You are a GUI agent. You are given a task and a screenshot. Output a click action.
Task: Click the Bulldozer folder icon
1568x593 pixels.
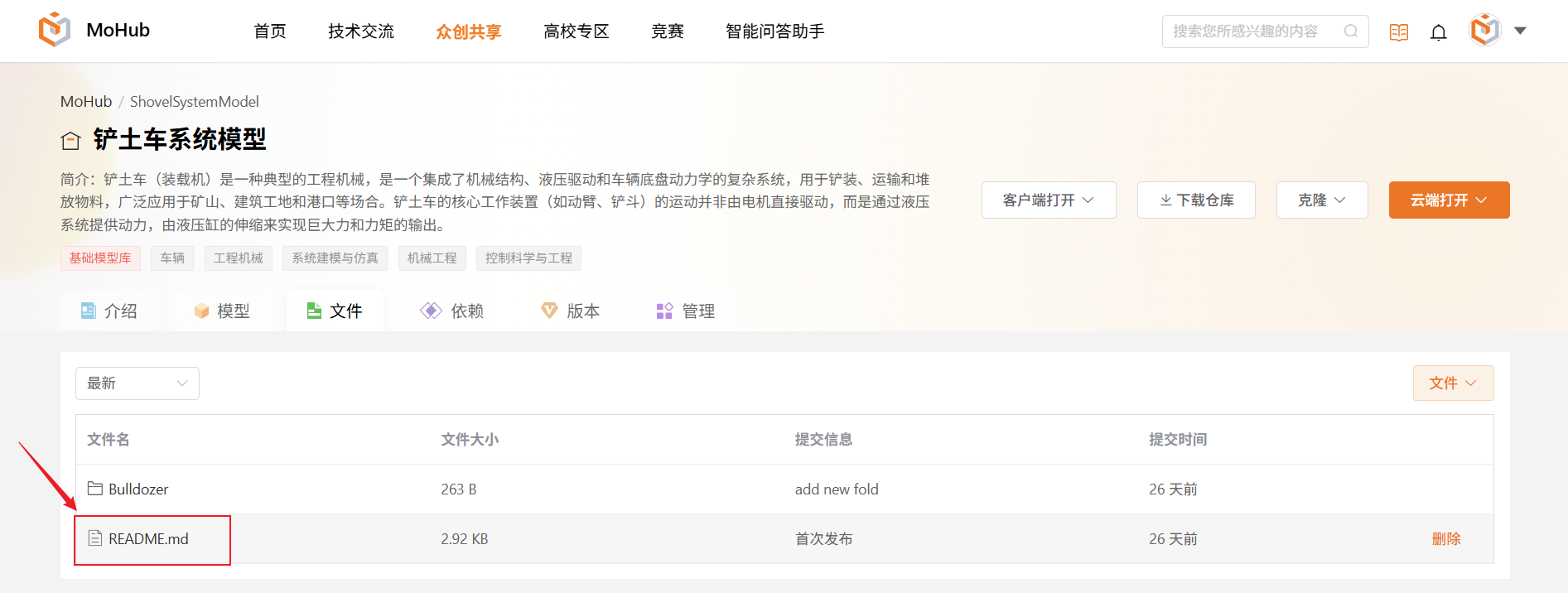tap(95, 489)
